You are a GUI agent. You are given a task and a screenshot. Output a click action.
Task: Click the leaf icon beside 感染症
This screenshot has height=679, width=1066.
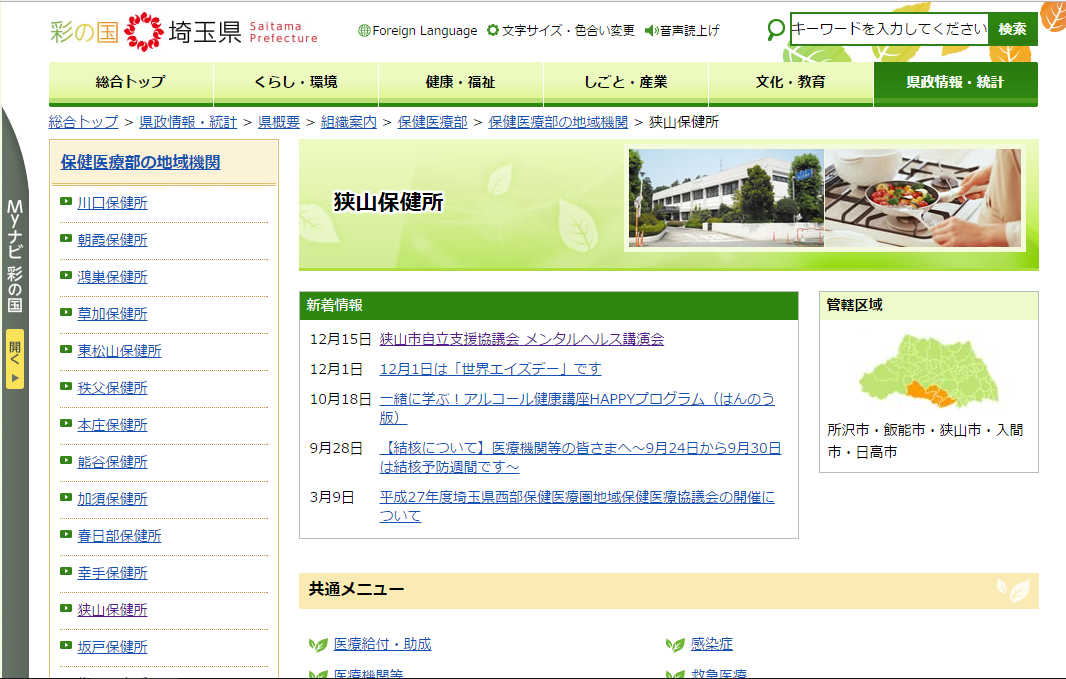tap(675, 645)
